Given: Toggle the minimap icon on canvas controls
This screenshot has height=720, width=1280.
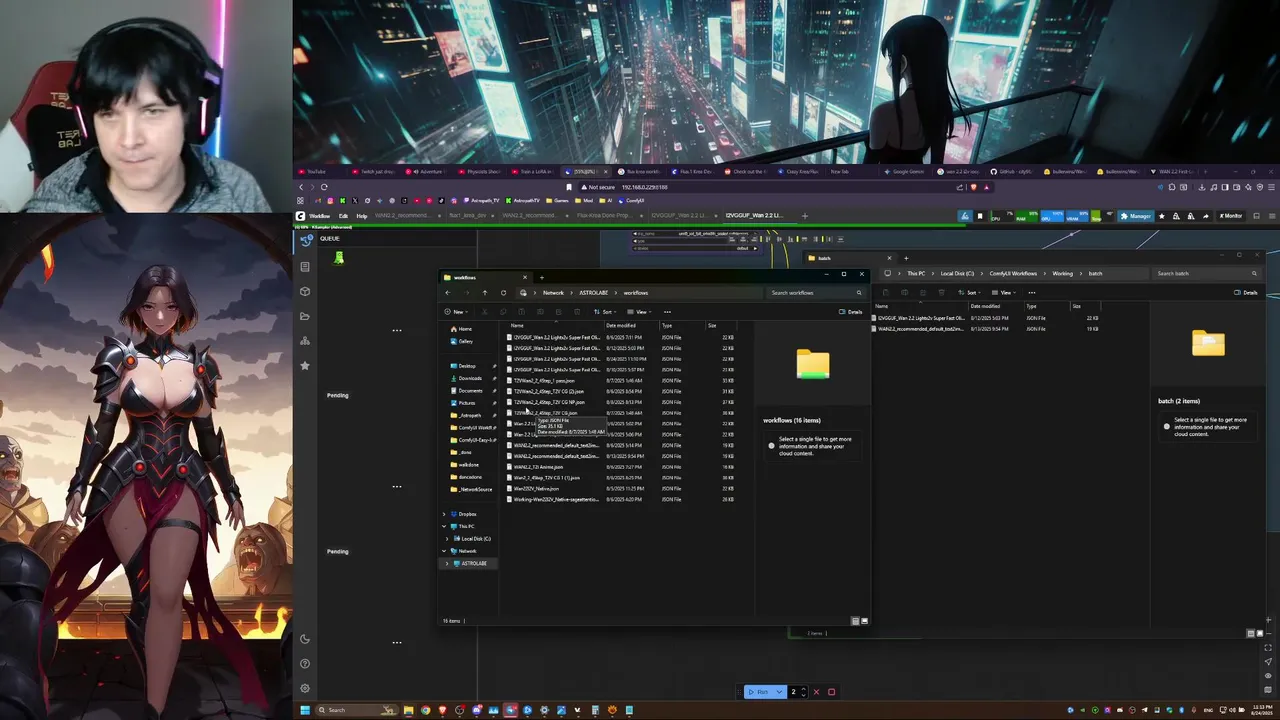Looking at the screenshot, I should 1268,690.
